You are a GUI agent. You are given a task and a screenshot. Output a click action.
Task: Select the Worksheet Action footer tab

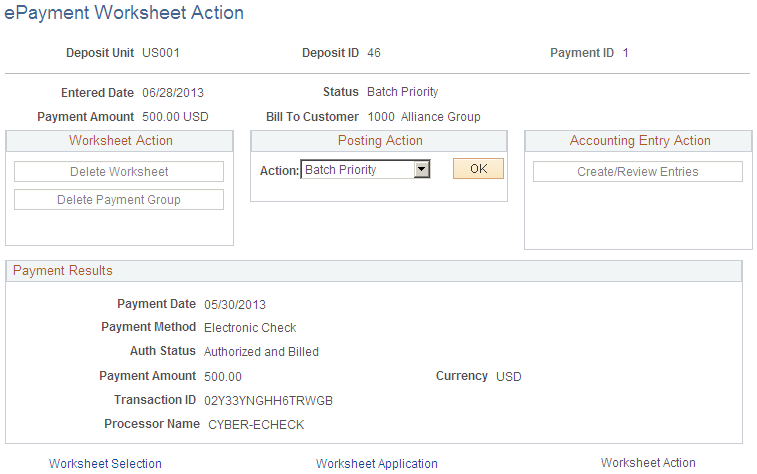click(x=647, y=462)
